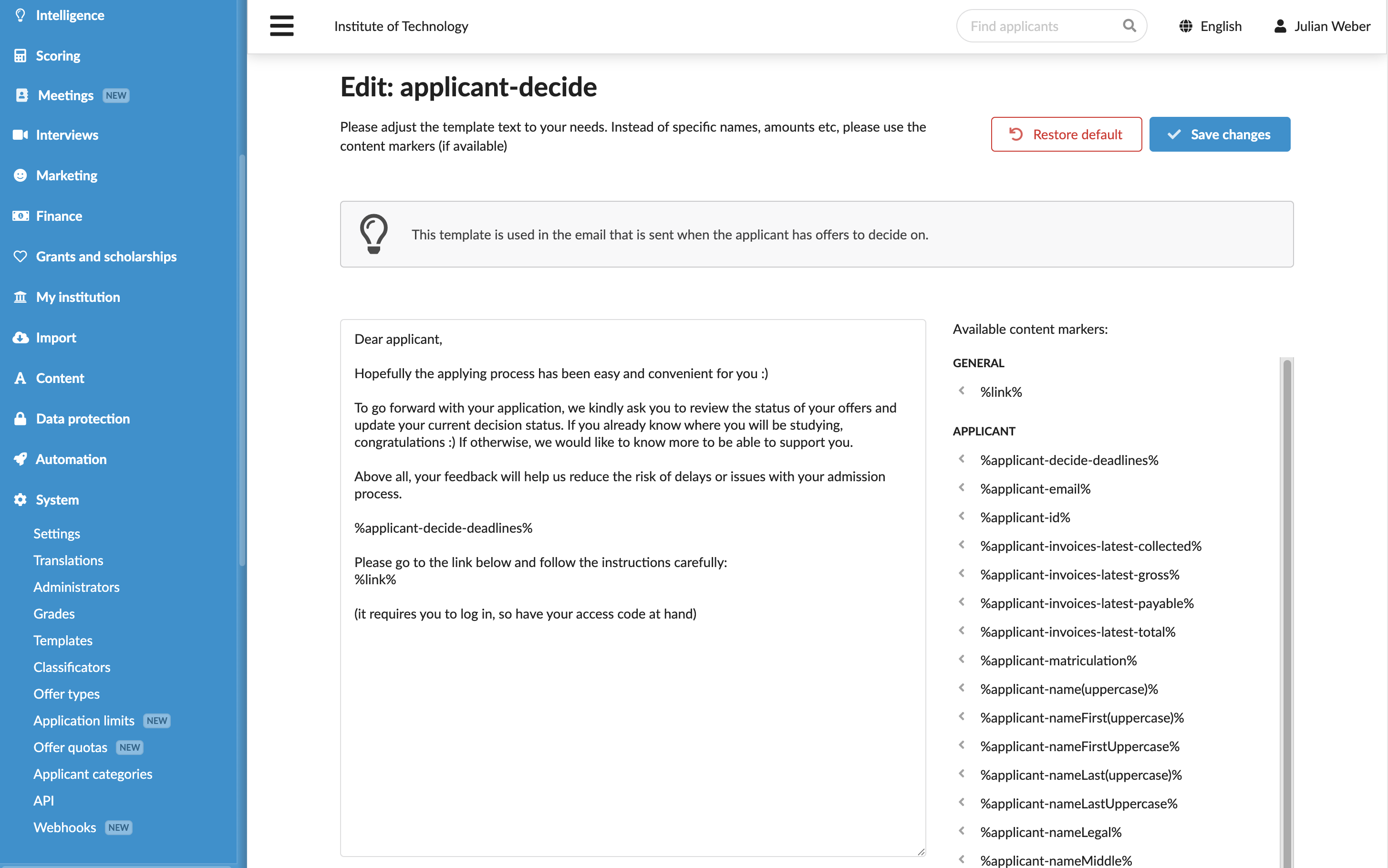Insert %applicant-nameFirstUppercase% via its arrow

(x=962, y=746)
